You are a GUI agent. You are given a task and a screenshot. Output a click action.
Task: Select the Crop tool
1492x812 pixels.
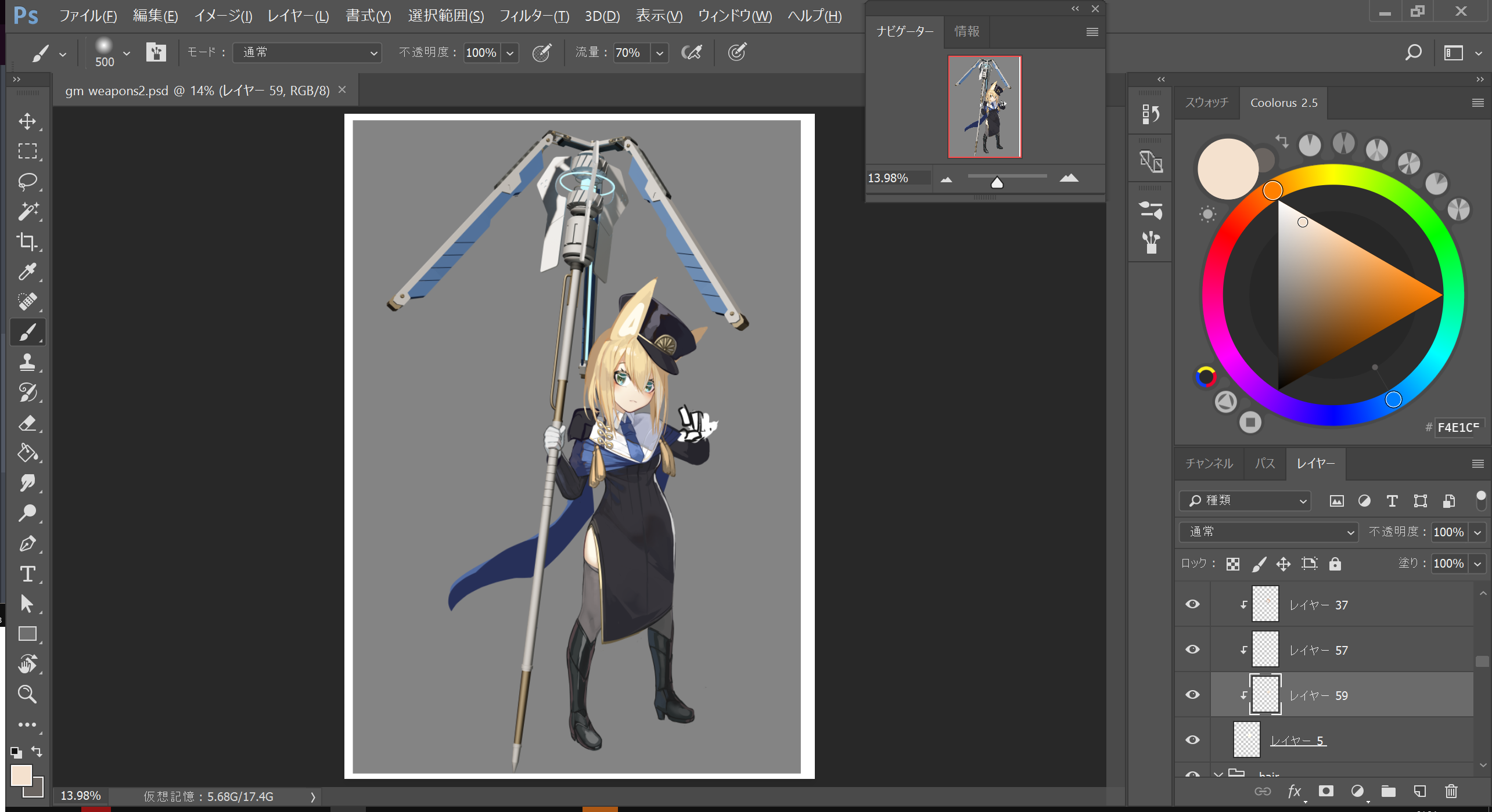tap(27, 241)
